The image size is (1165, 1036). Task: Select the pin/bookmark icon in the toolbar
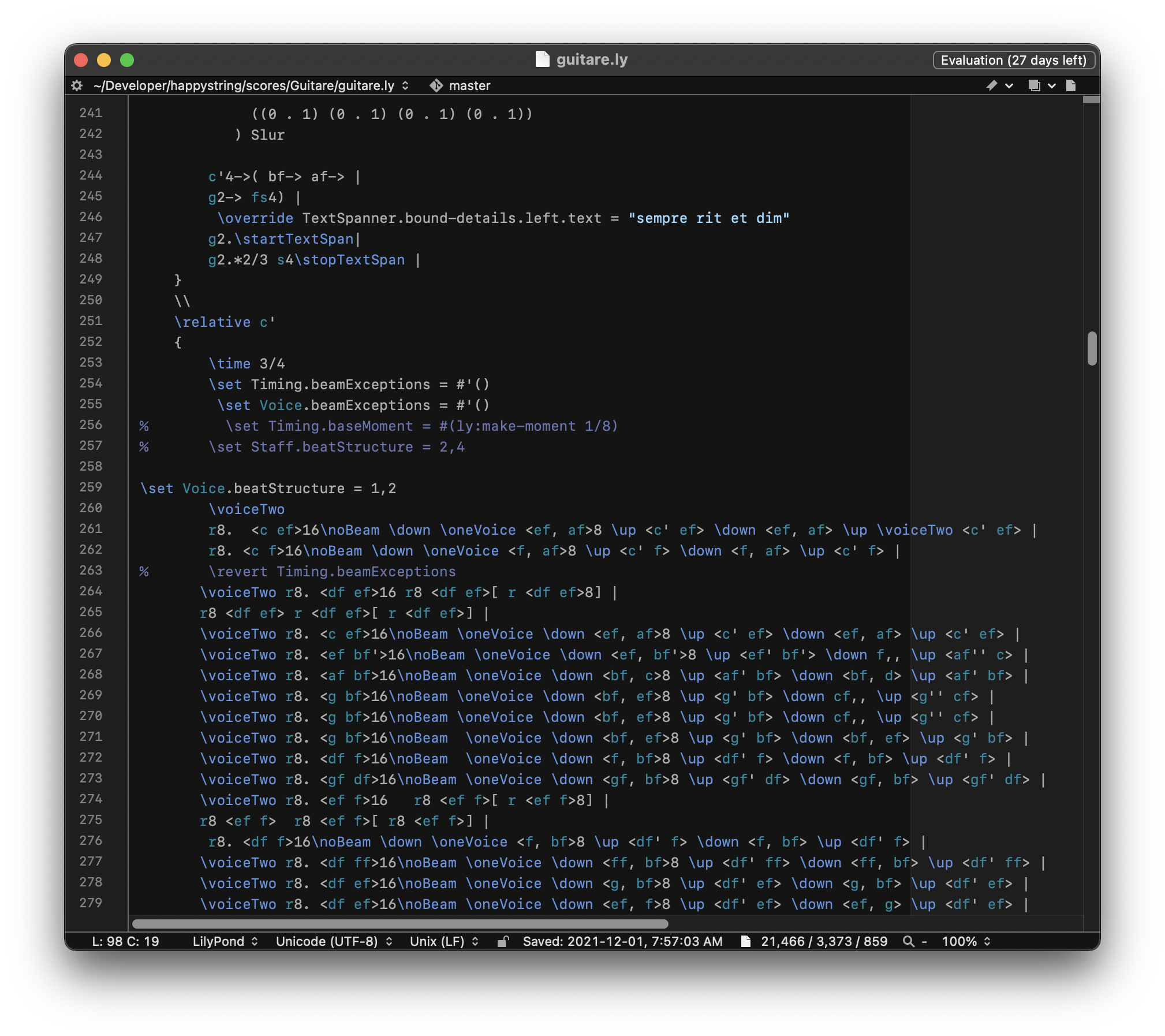[992, 85]
